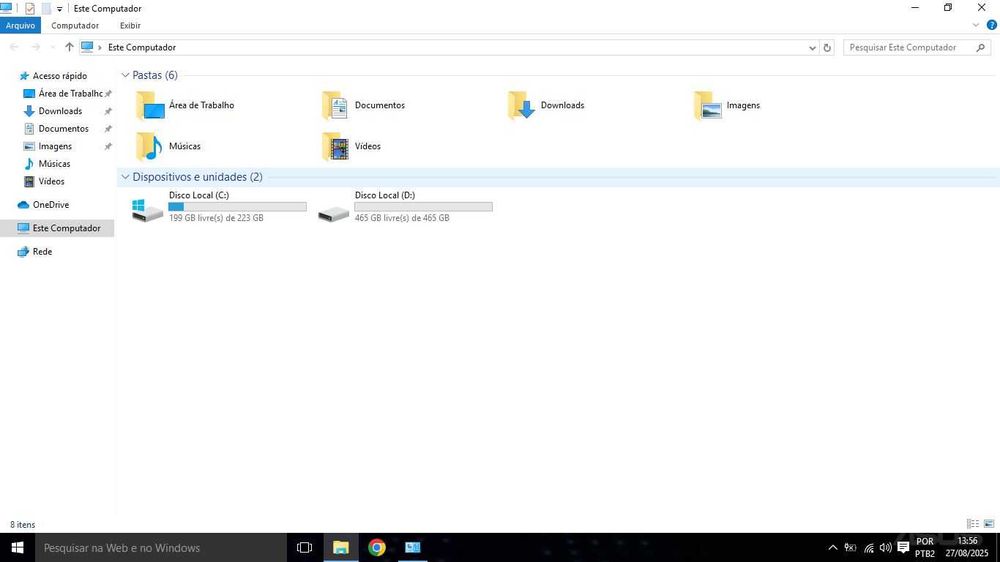Click the Properties checkmark icon in title bar
This screenshot has width=1000, height=562.
(x=29, y=8)
